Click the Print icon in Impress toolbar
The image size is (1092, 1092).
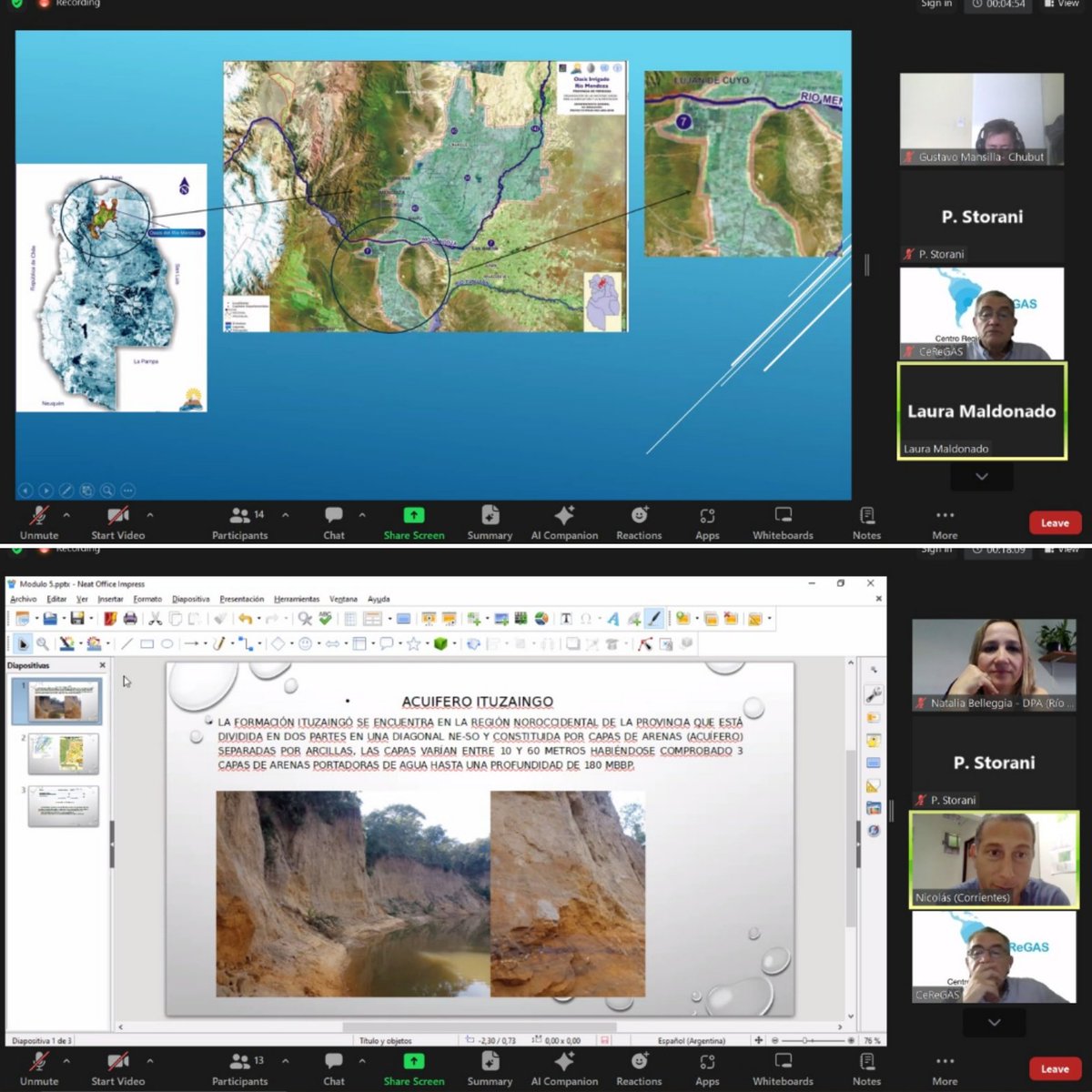(130, 619)
